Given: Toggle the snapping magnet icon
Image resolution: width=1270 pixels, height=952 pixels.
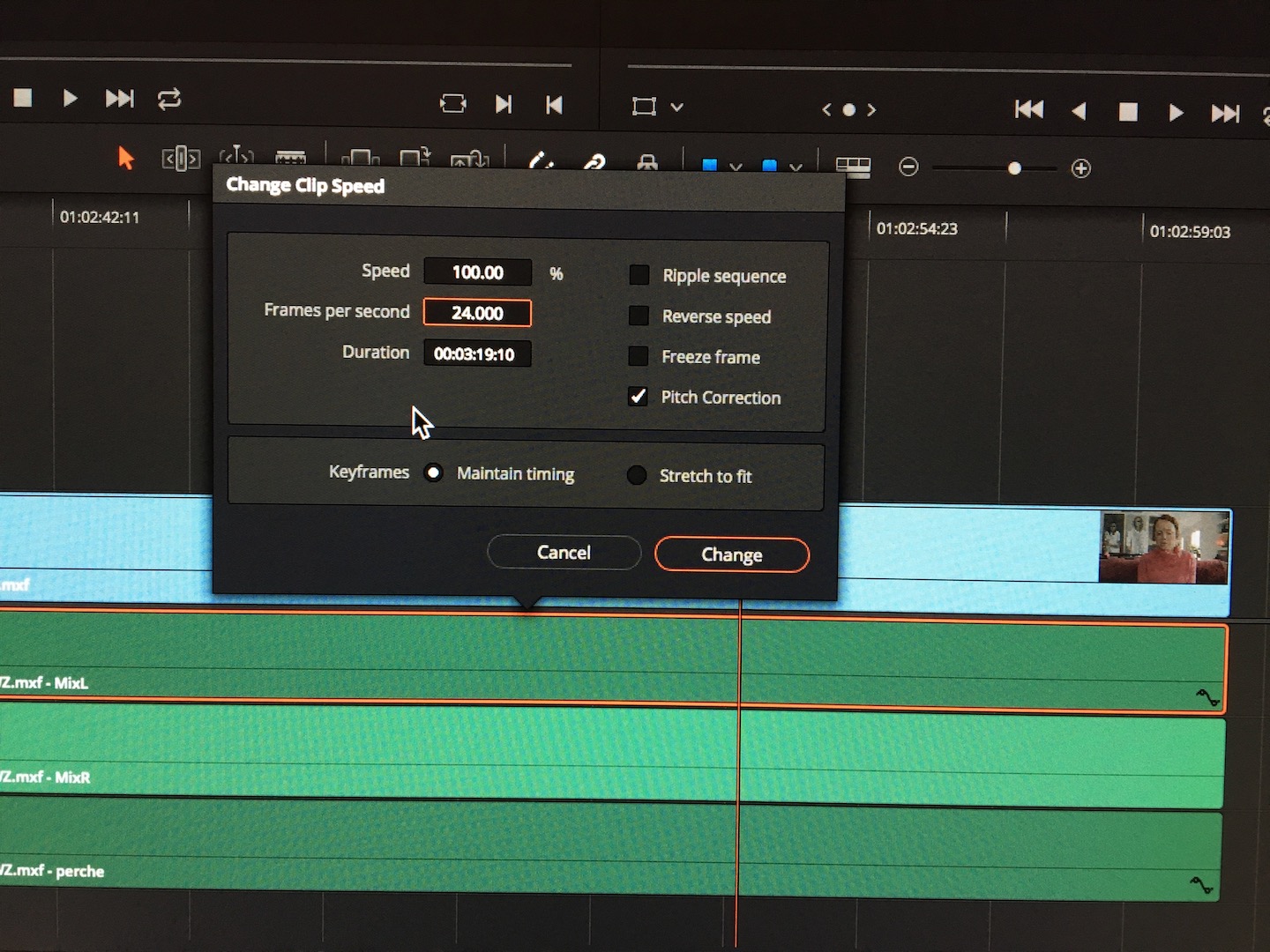Looking at the screenshot, I should coord(541,160).
